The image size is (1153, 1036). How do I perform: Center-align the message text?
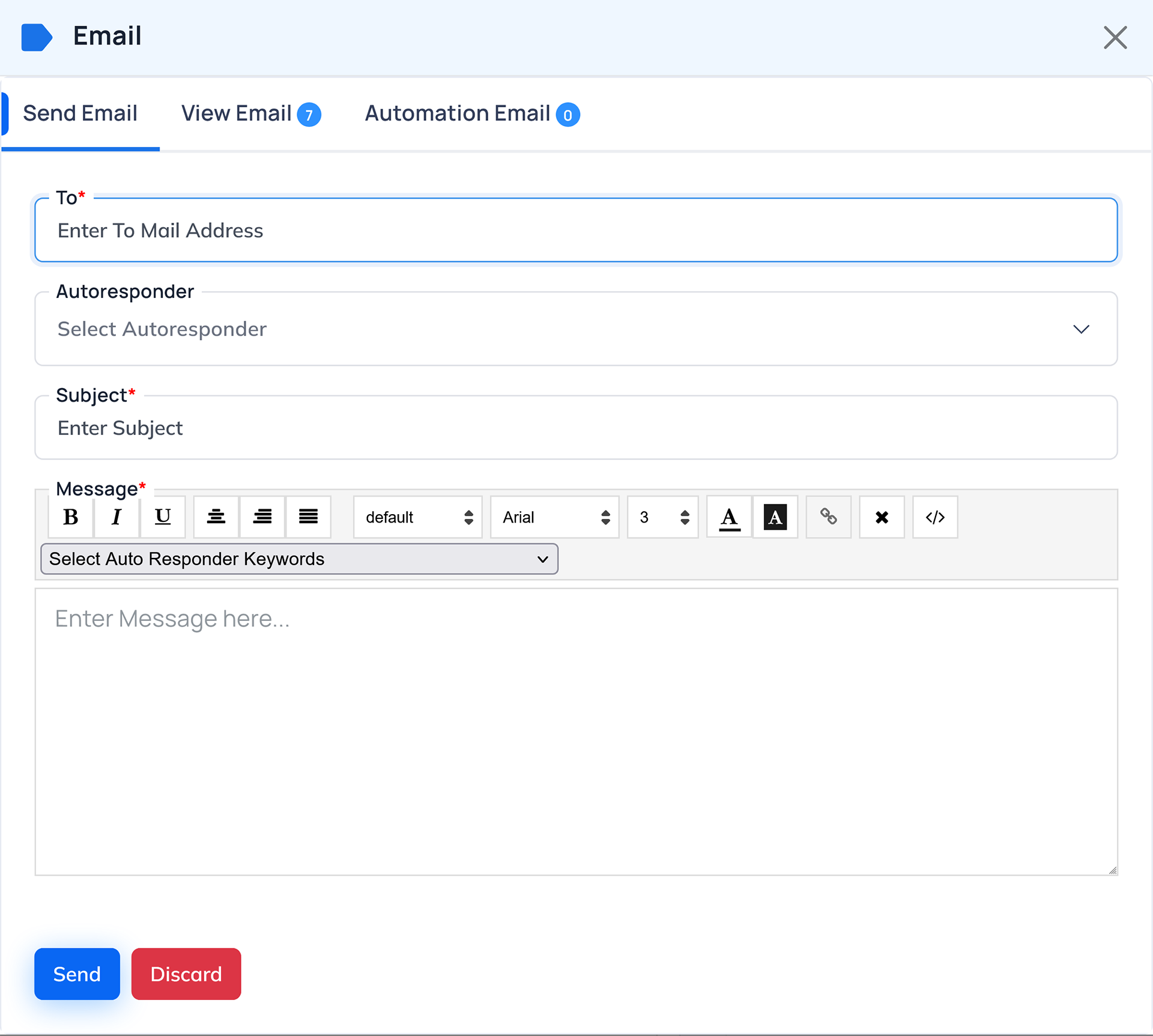pyautogui.click(x=216, y=517)
